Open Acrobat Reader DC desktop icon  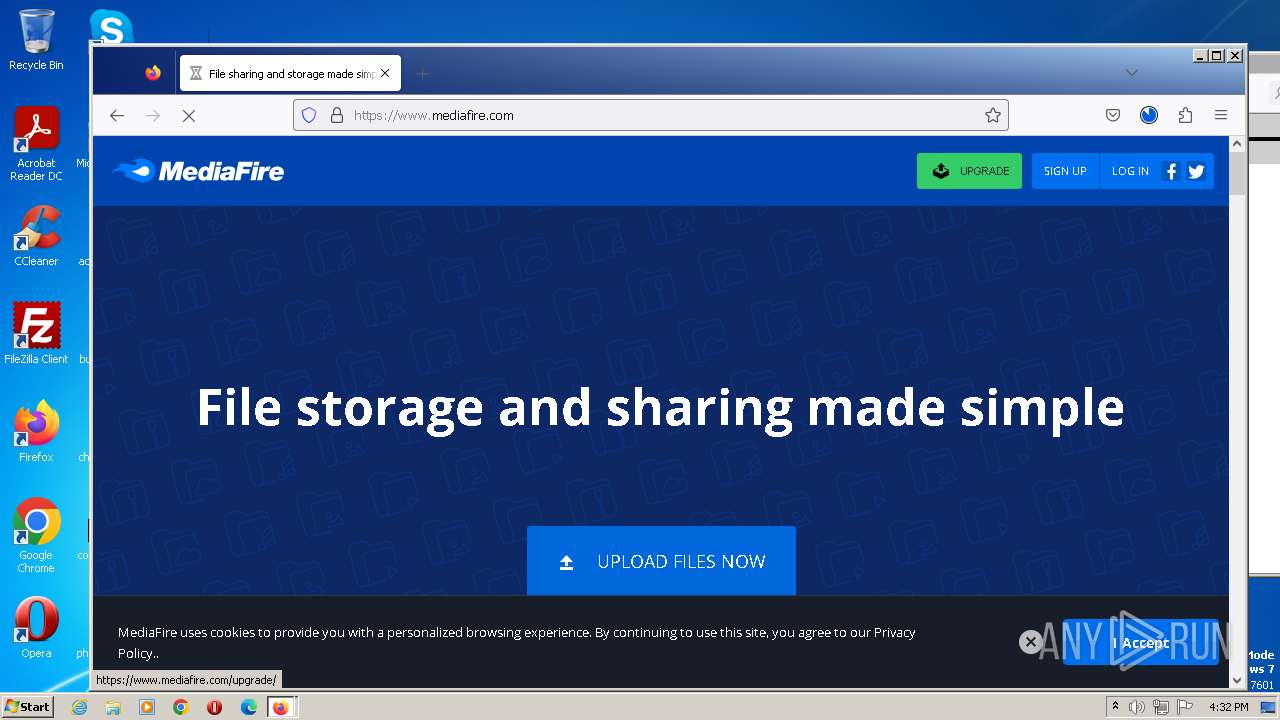pos(36,144)
